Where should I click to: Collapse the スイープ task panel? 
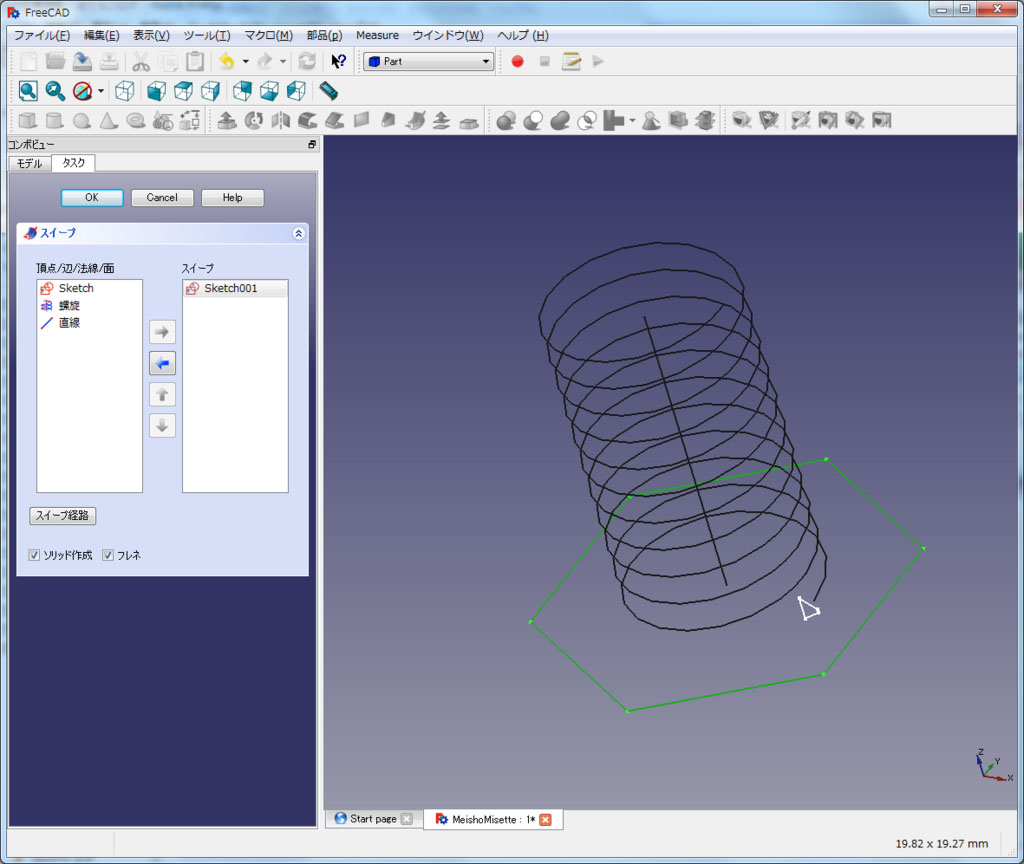tap(298, 233)
